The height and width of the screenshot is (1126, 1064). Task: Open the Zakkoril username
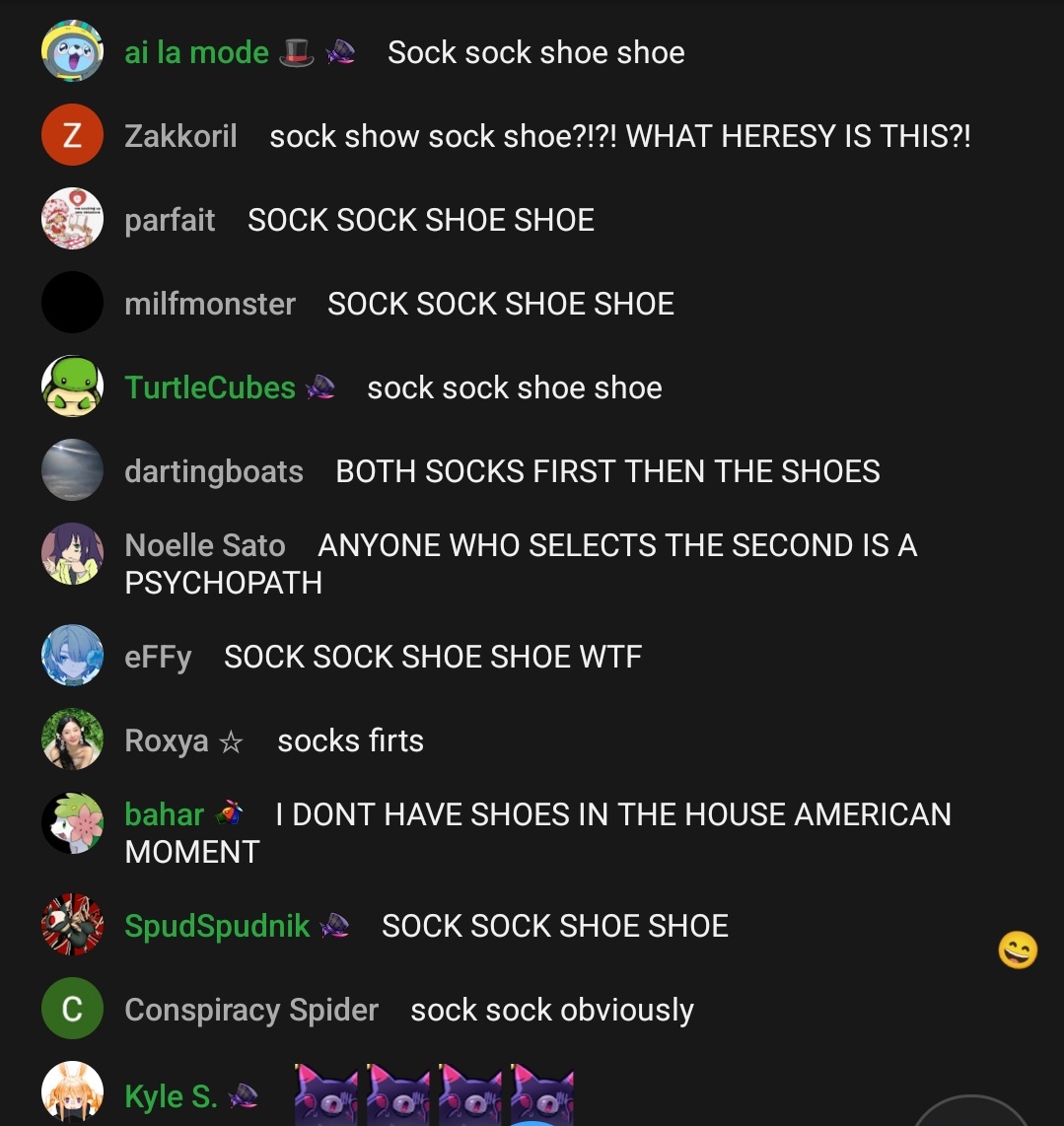click(x=180, y=136)
